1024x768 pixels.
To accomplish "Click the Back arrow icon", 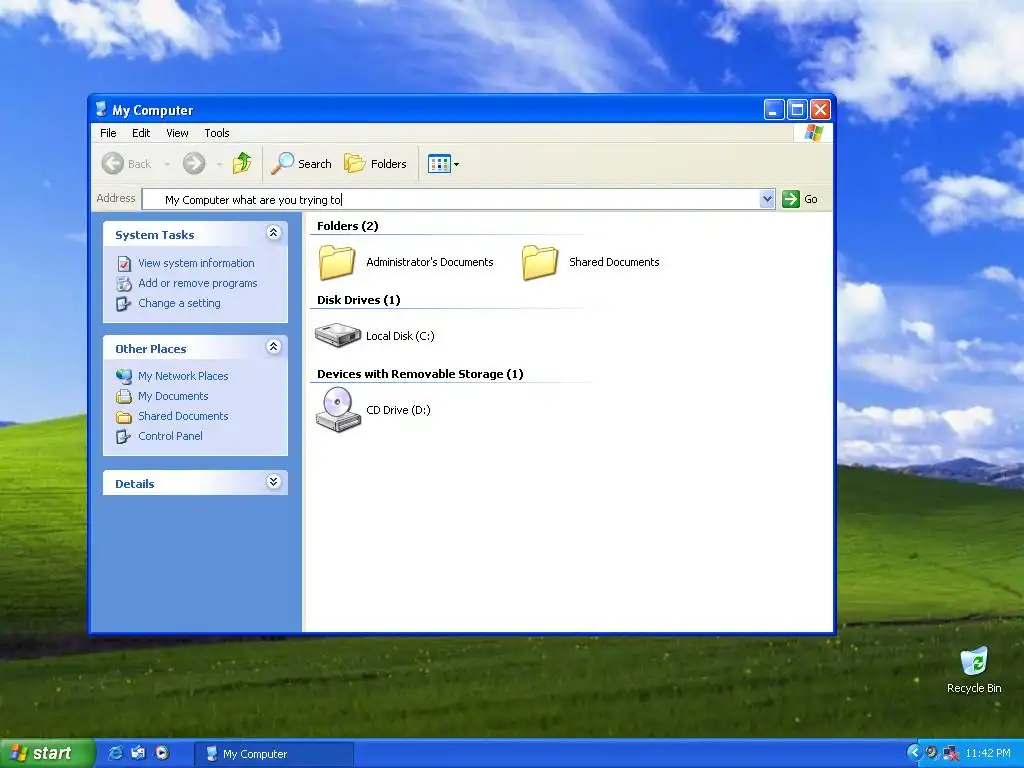I will (112, 163).
